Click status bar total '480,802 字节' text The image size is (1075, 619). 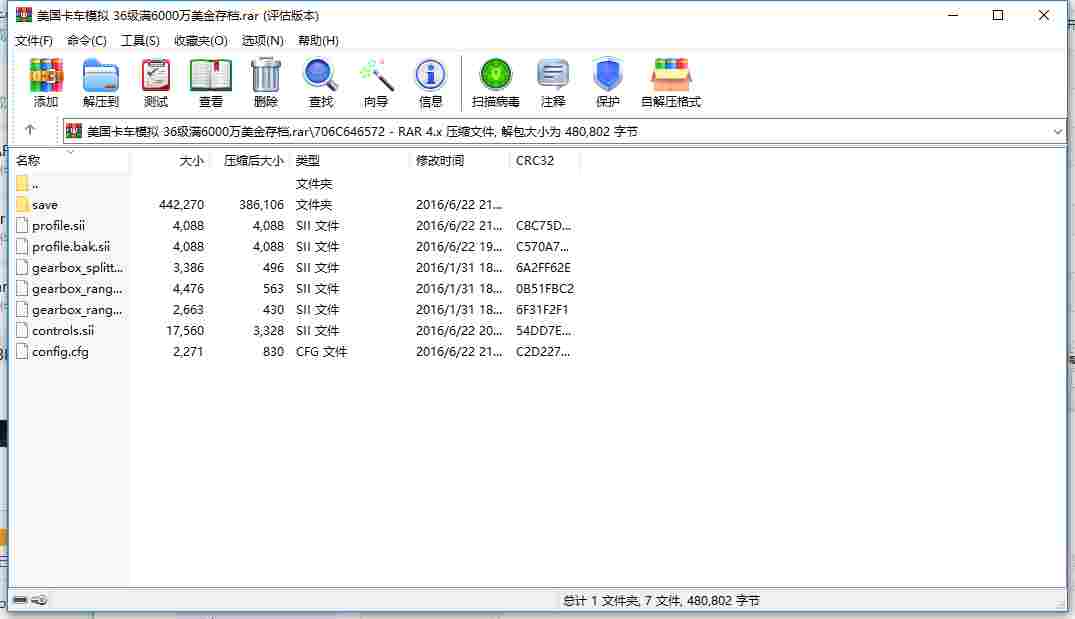(x=723, y=601)
